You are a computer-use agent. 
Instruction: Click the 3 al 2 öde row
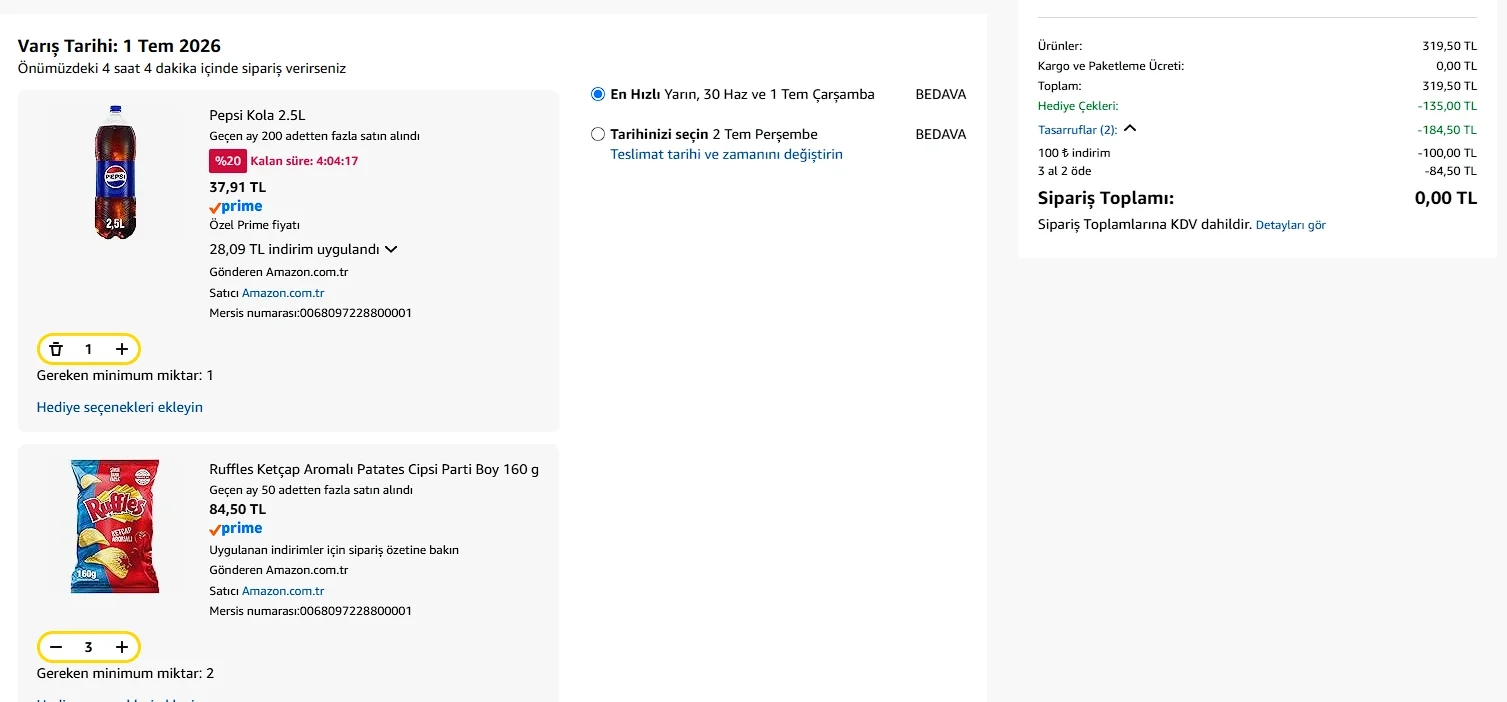(x=1257, y=171)
